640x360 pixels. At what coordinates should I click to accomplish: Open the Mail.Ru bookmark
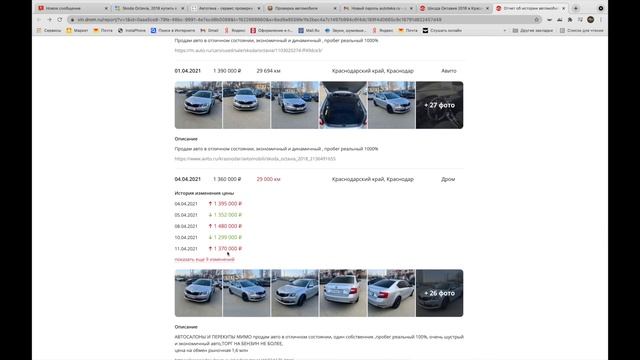tap(309, 30)
